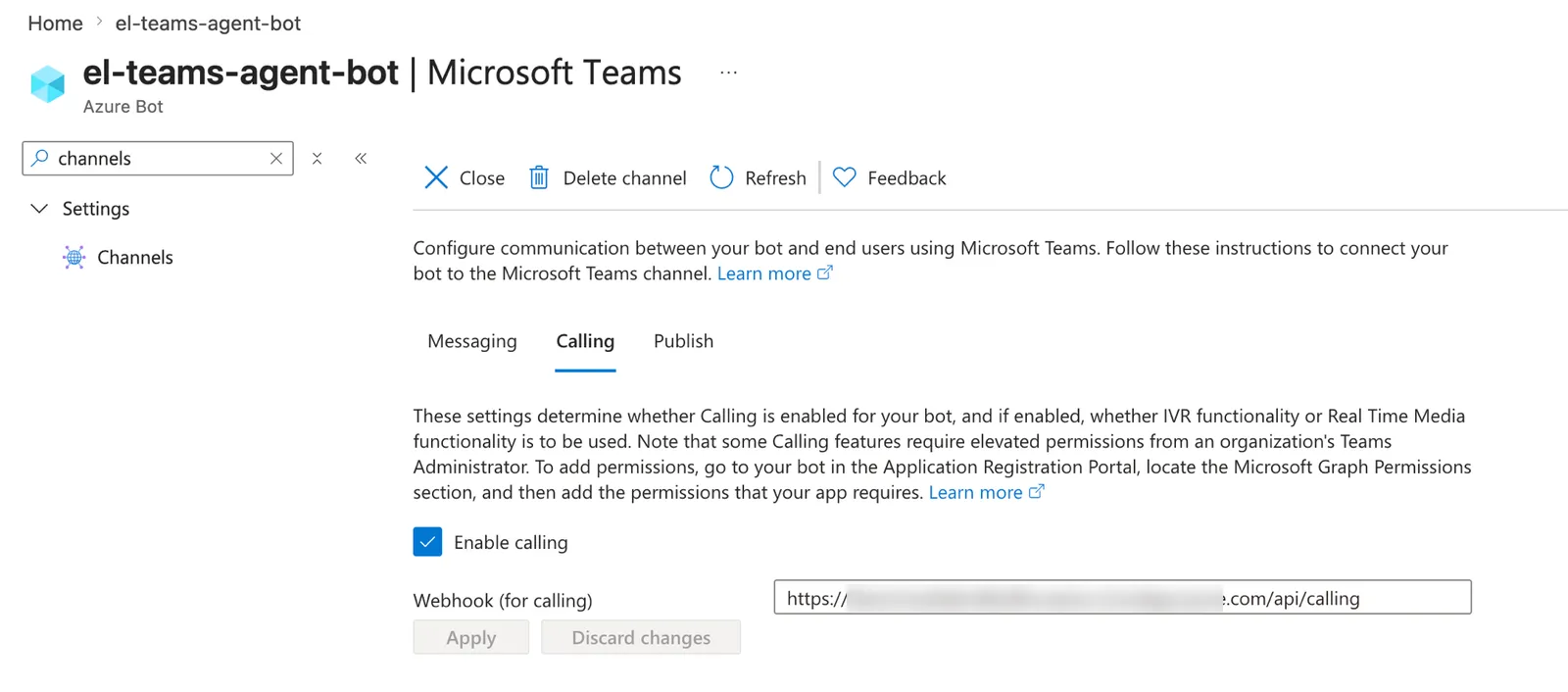Click the Discard changes button

pos(641,637)
